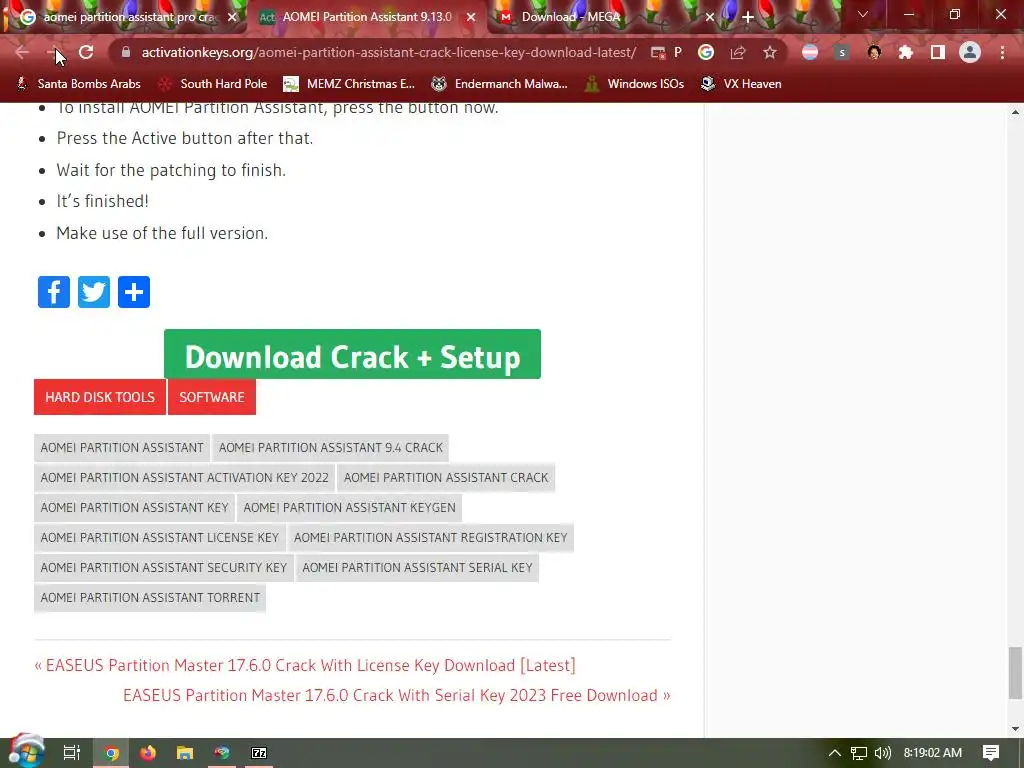Open Endermanch Malware bookmark
This screenshot has width=1024, height=768.
500,84
